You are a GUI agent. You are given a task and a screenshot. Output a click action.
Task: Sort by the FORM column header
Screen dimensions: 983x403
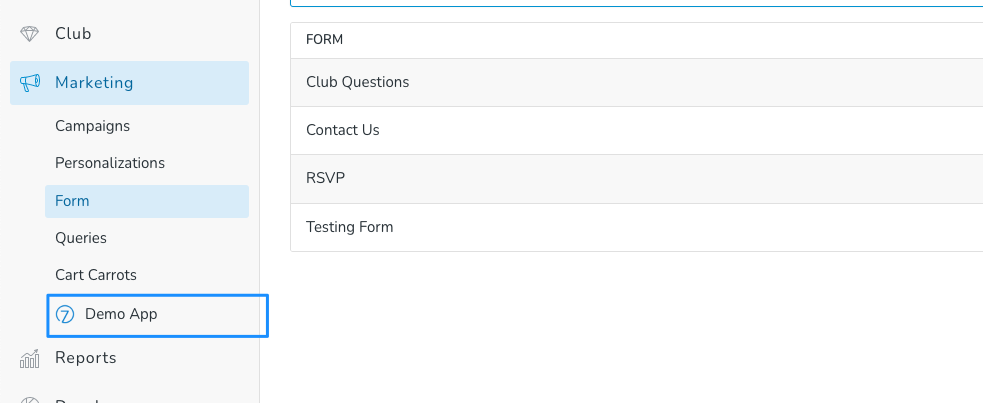(x=324, y=40)
